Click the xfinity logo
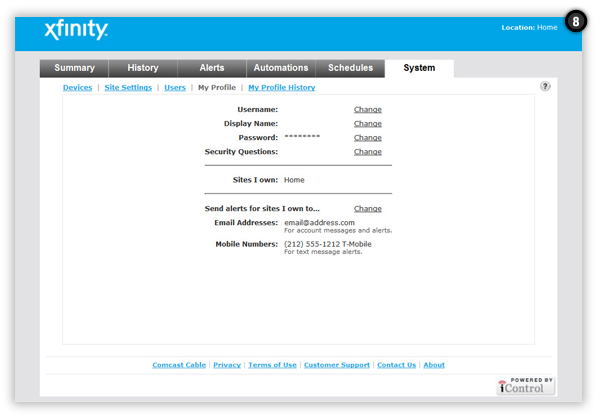Viewport: 600px width, 416px height. [x=76, y=30]
